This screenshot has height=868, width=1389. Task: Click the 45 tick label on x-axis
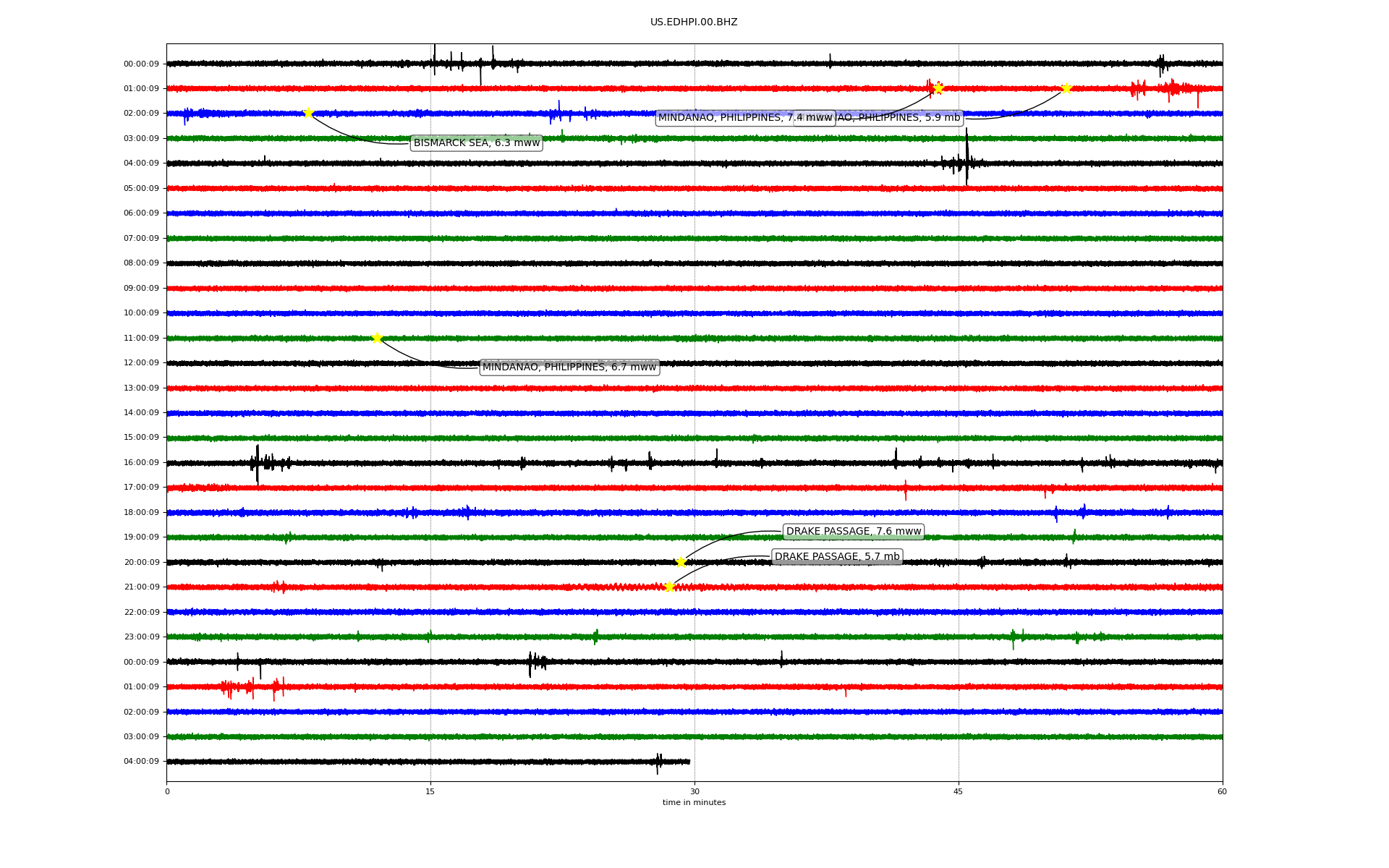(959, 791)
